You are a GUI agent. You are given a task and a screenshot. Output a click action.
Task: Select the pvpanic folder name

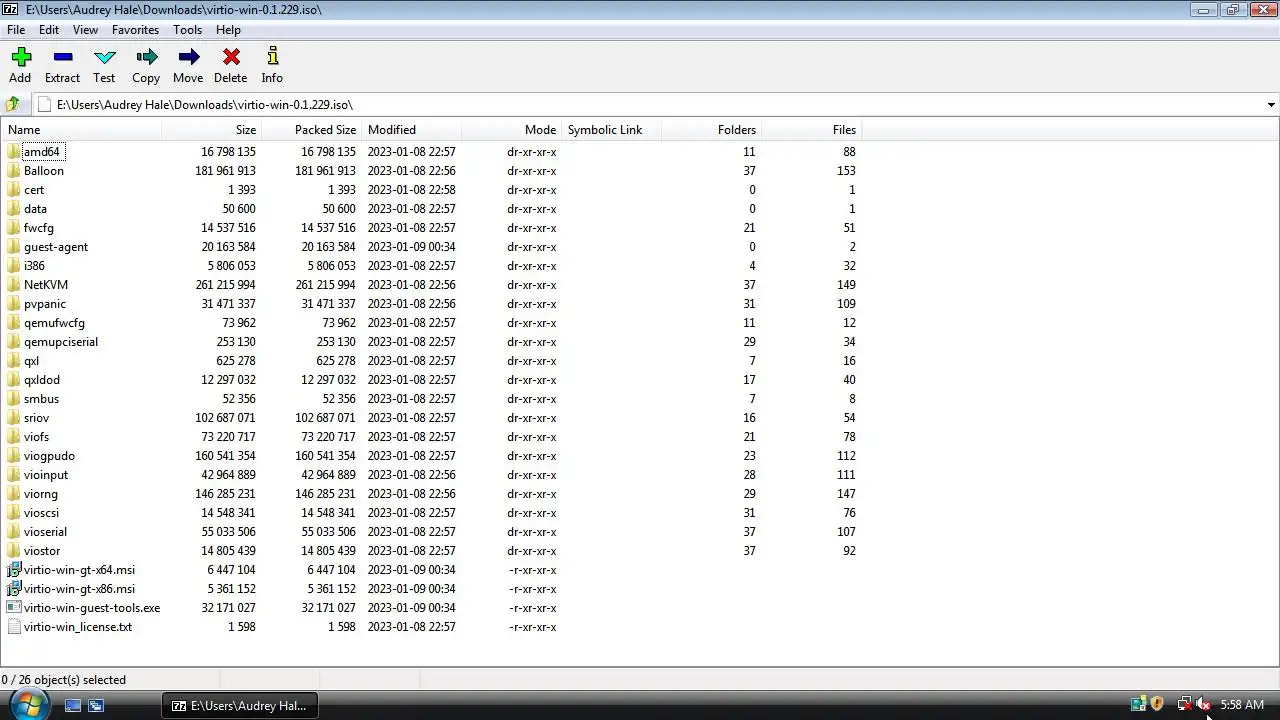point(45,304)
